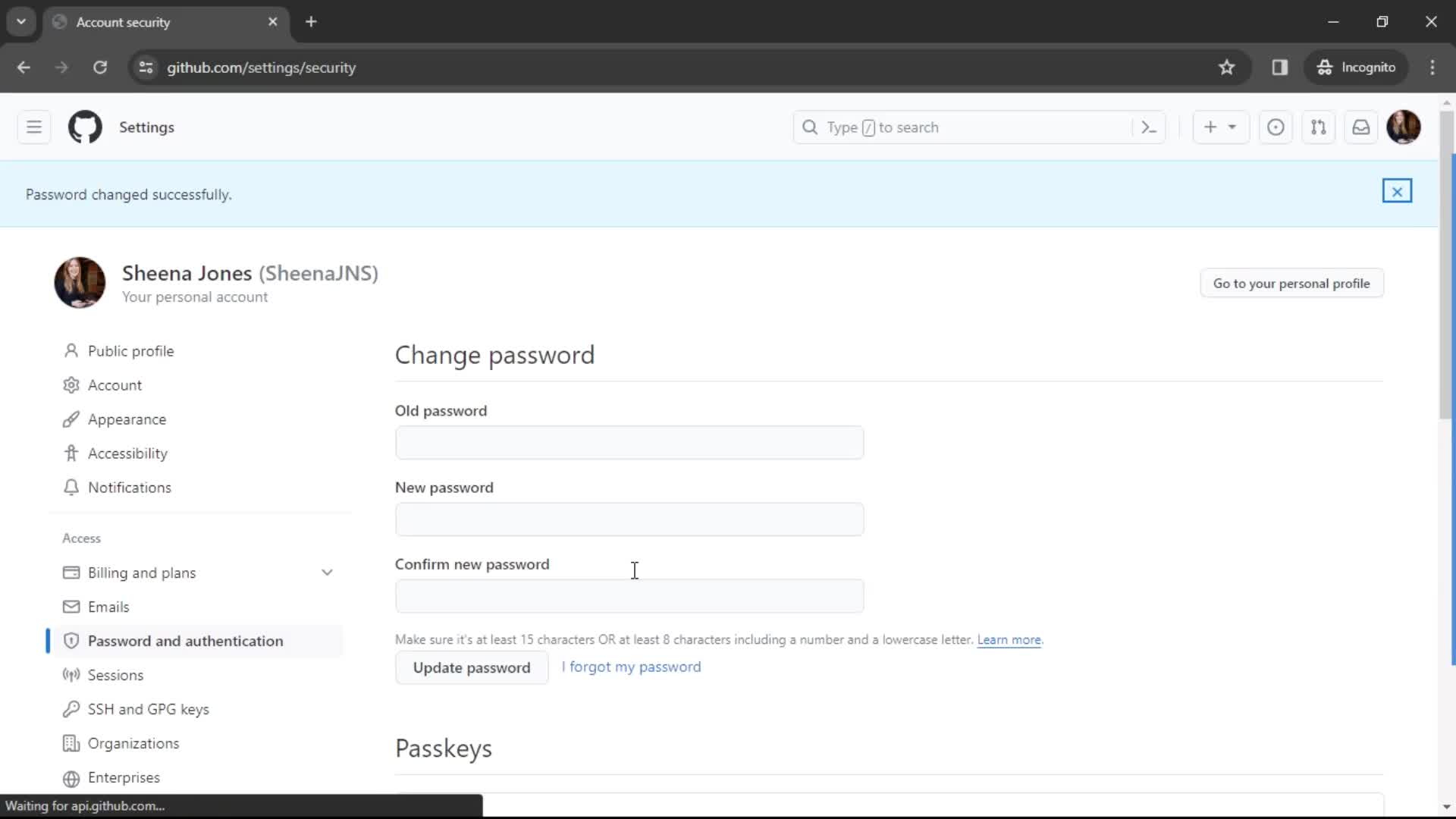The width and height of the screenshot is (1456, 819).
Task: Click the address bar URL
Action: [262, 67]
